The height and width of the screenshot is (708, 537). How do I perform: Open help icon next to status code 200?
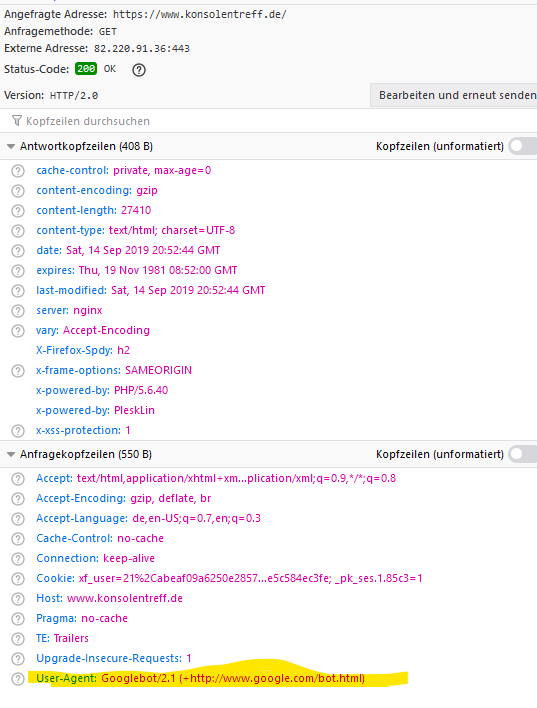tap(139, 70)
